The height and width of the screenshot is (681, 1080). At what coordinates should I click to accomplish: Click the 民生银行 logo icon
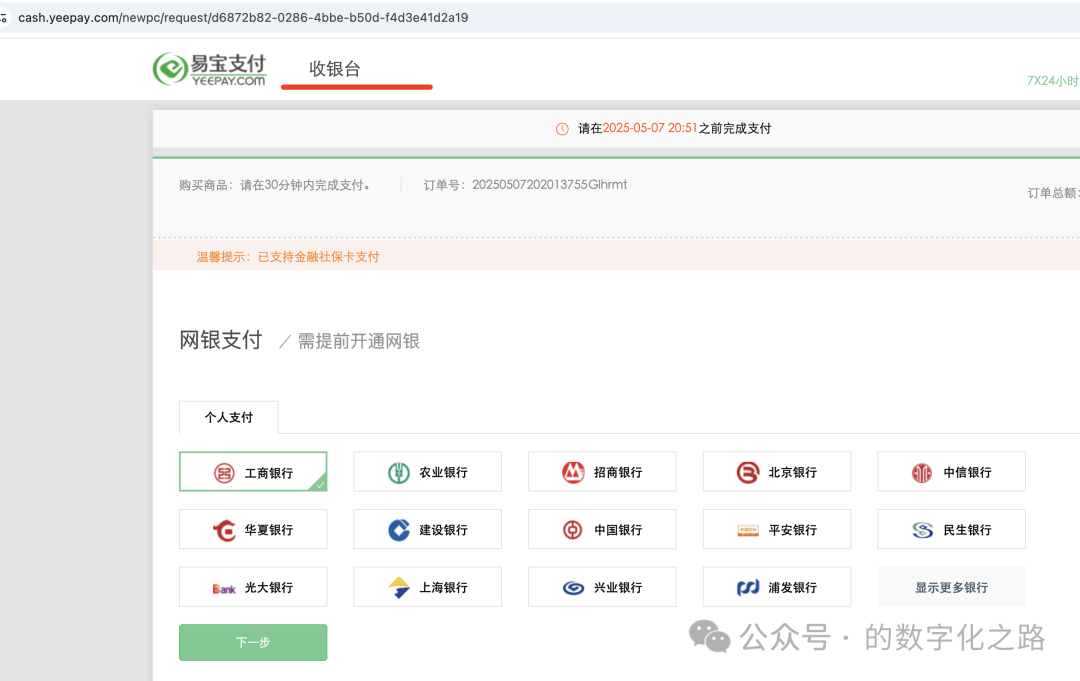922,530
